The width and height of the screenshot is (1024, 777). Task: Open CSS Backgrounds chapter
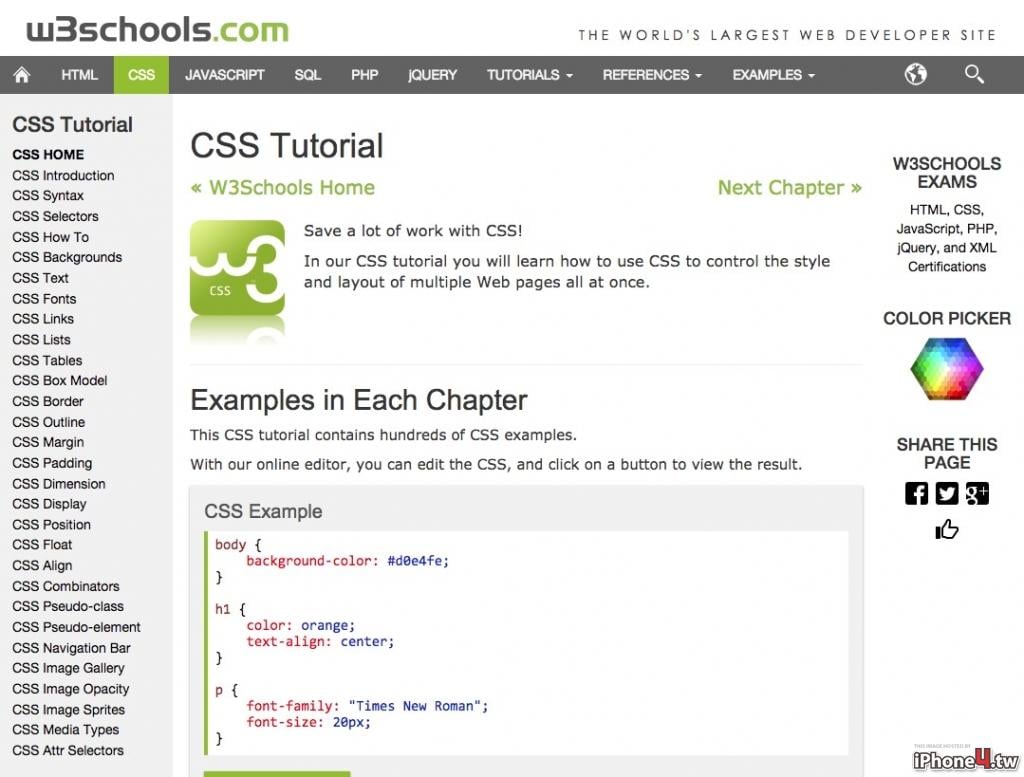pyautogui.click(x=67, y=257)
